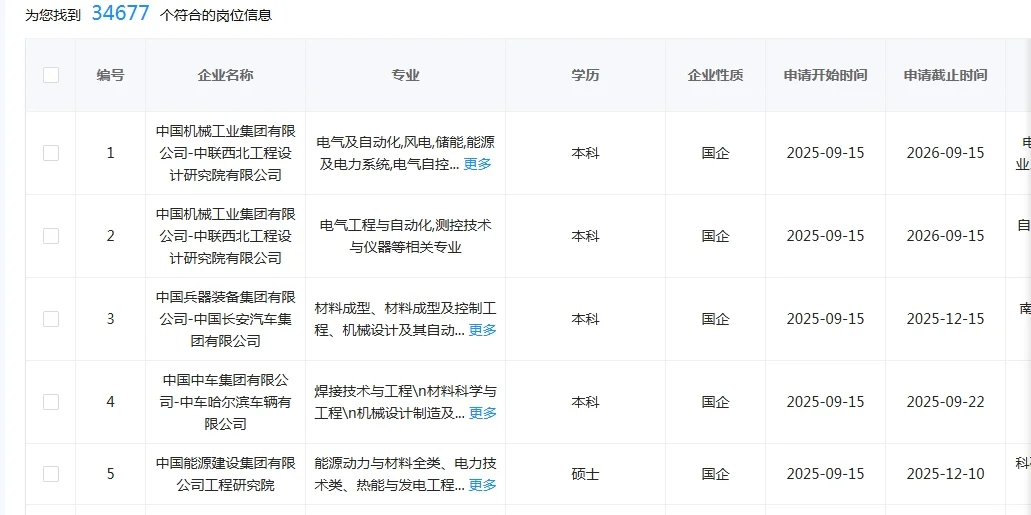Click the 申请截止时间 column header
Screen dimensions: 1031x515
946,75
